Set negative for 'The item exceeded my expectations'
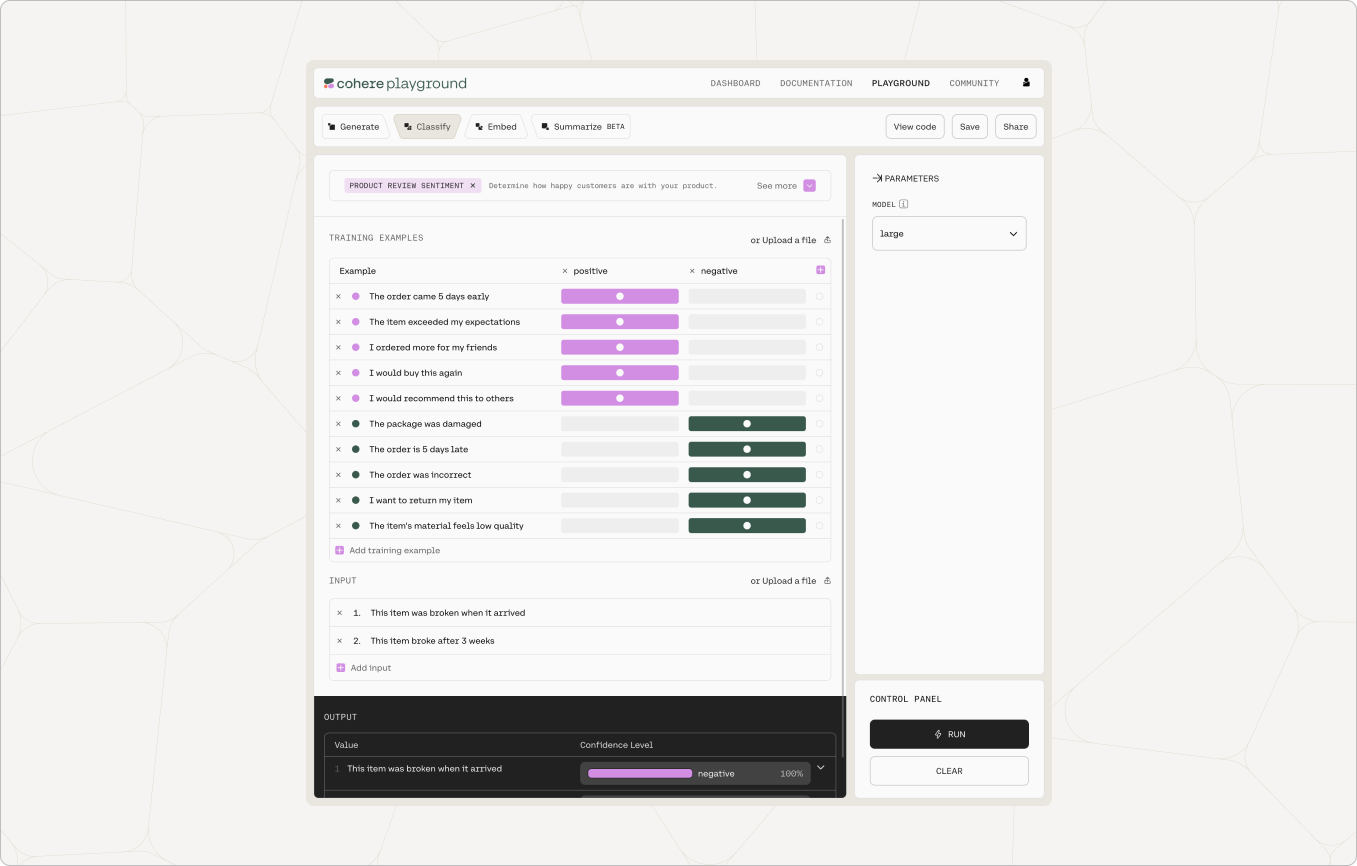This screenshot has width=1357, height=866. point(747,322)
